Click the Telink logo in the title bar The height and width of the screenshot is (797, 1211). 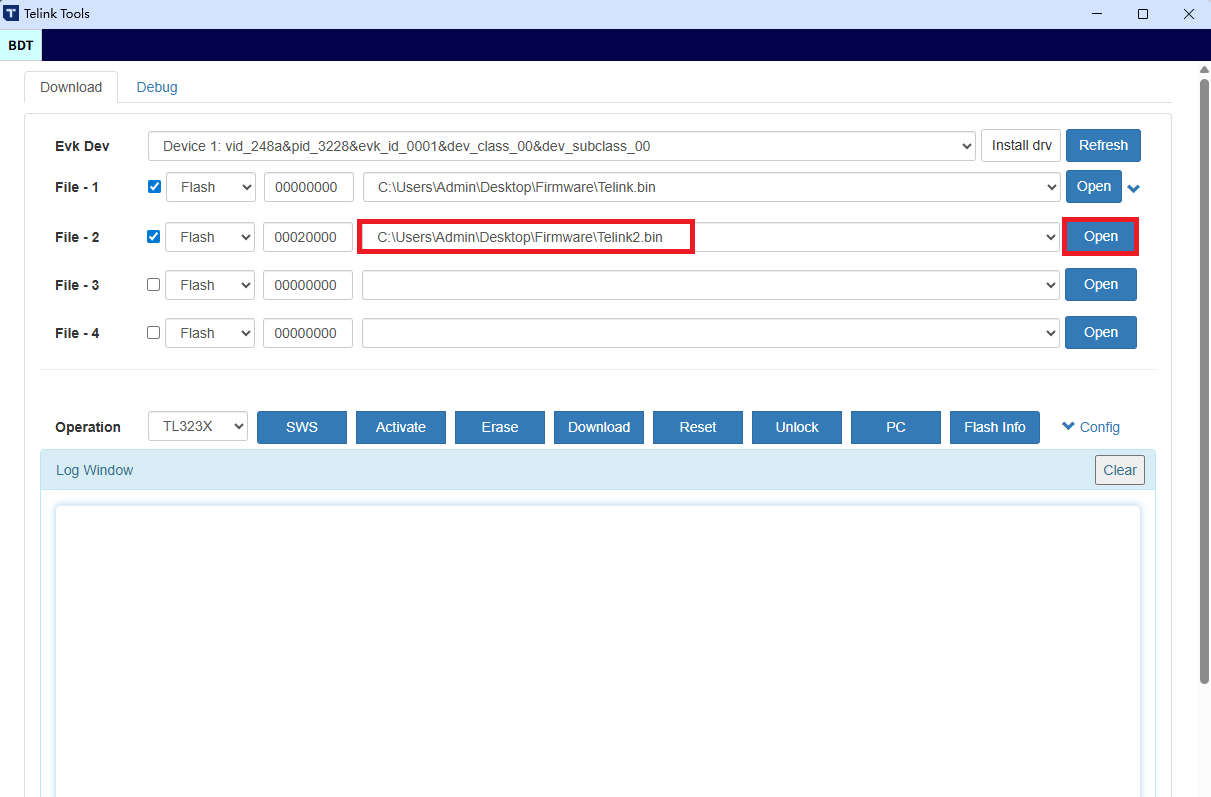point(11,13)
